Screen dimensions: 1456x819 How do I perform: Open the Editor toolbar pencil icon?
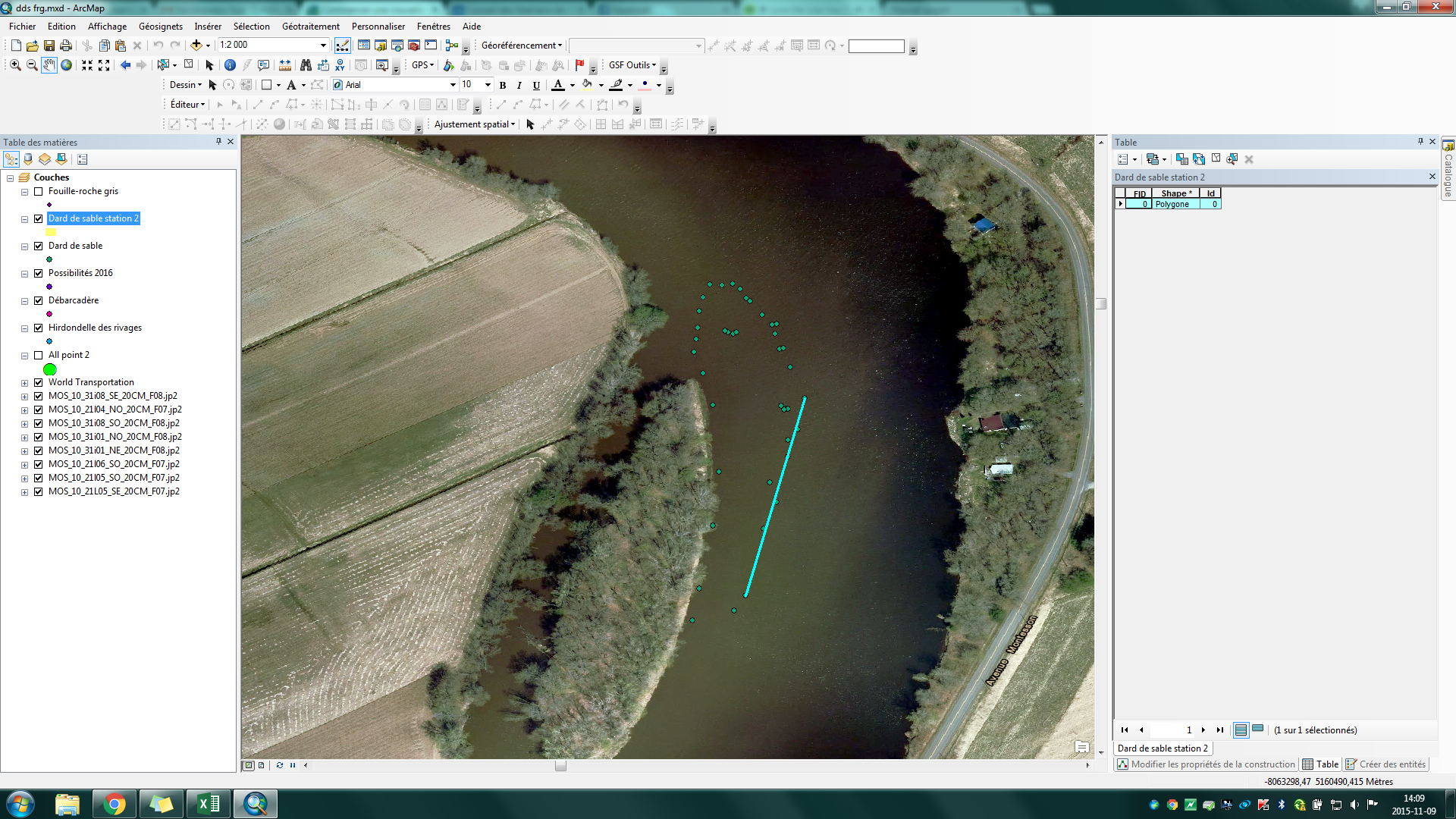click(x=343, y=45)
